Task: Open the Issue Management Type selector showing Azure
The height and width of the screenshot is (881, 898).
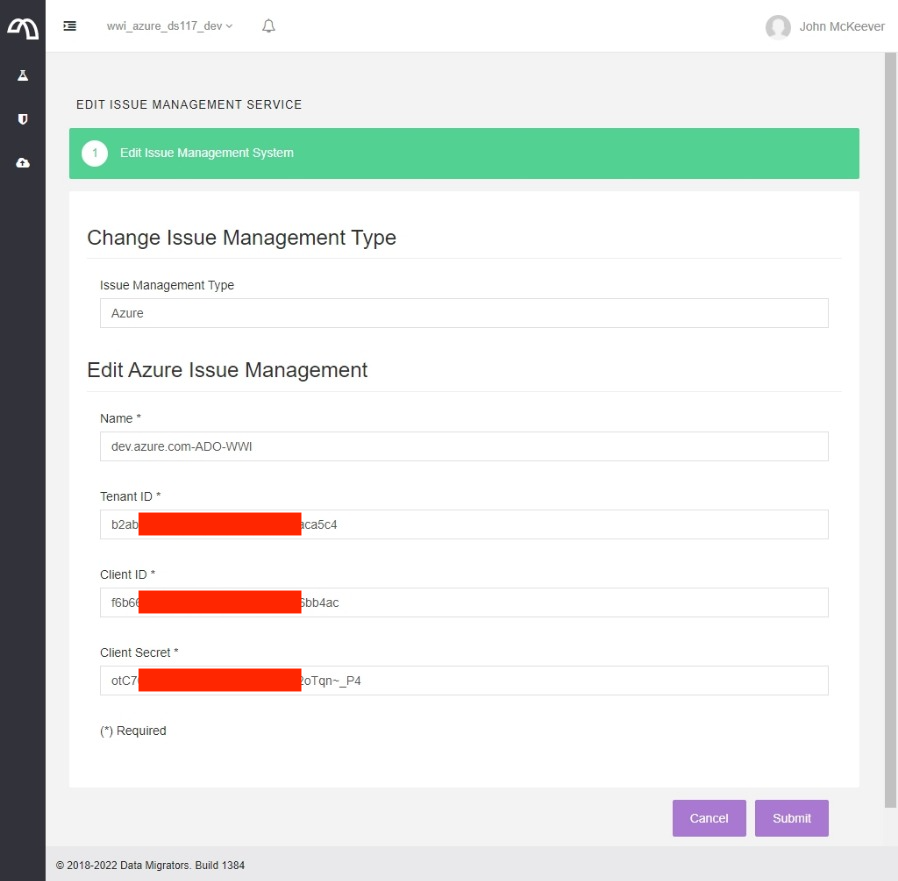Action: point(464,313)
